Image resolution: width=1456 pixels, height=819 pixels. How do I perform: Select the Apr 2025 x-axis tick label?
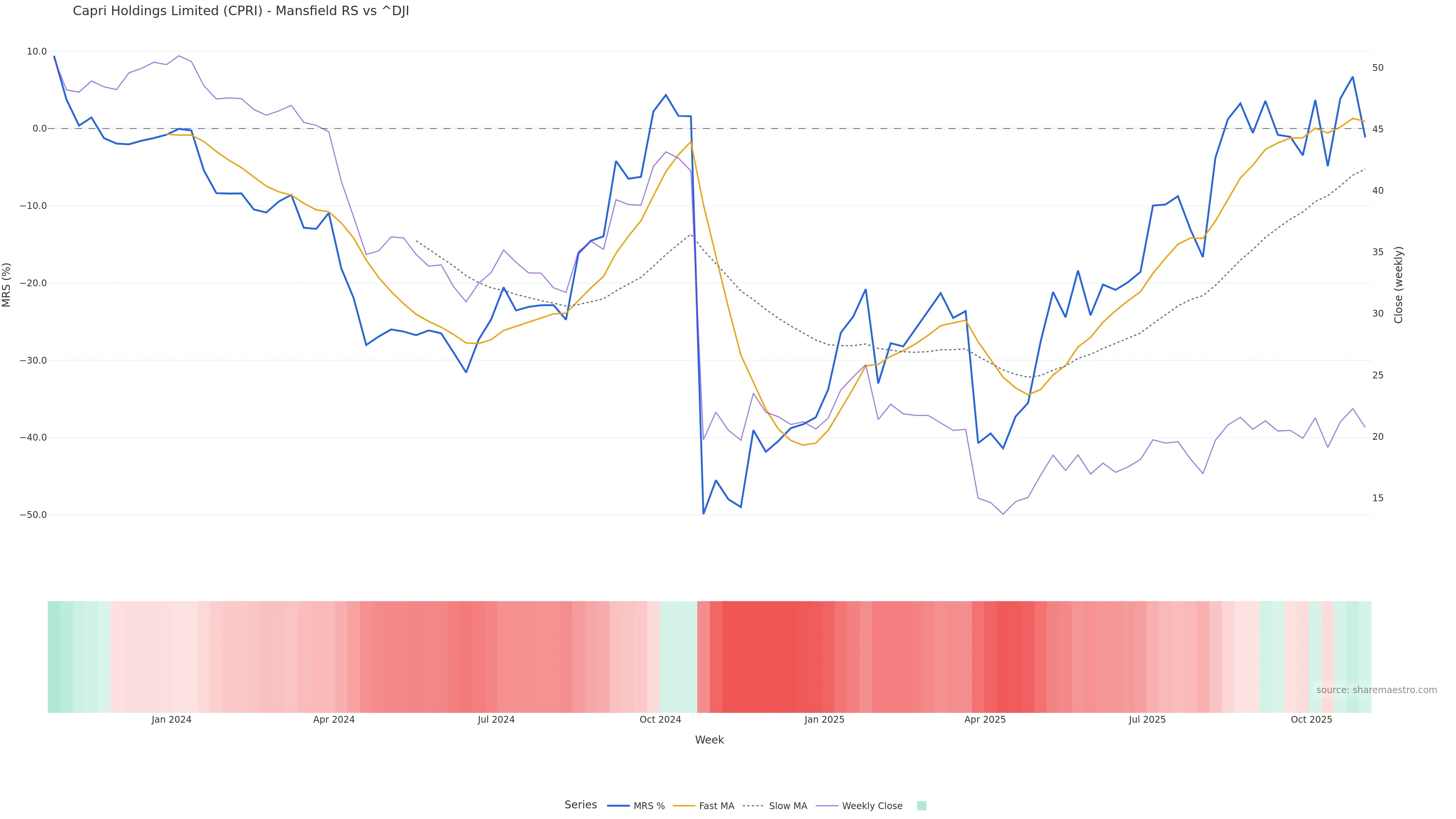[x=985, y=720]
